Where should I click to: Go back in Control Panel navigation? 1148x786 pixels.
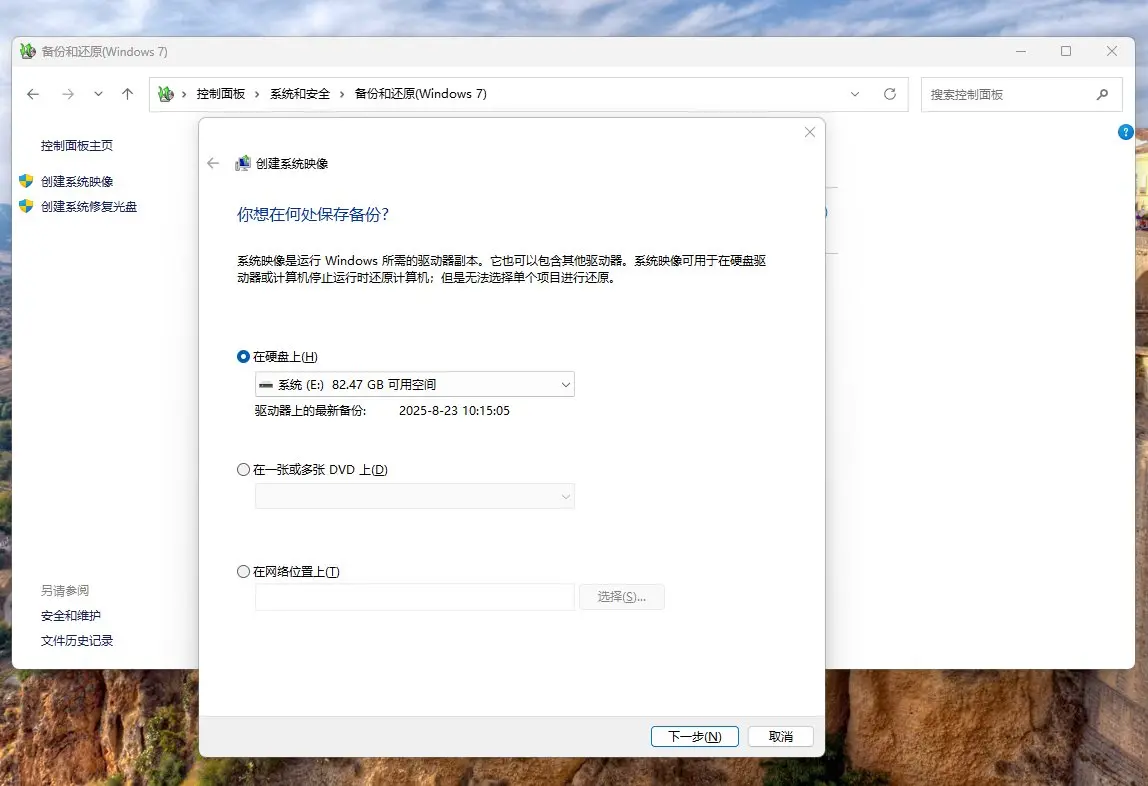click(33, 94)
